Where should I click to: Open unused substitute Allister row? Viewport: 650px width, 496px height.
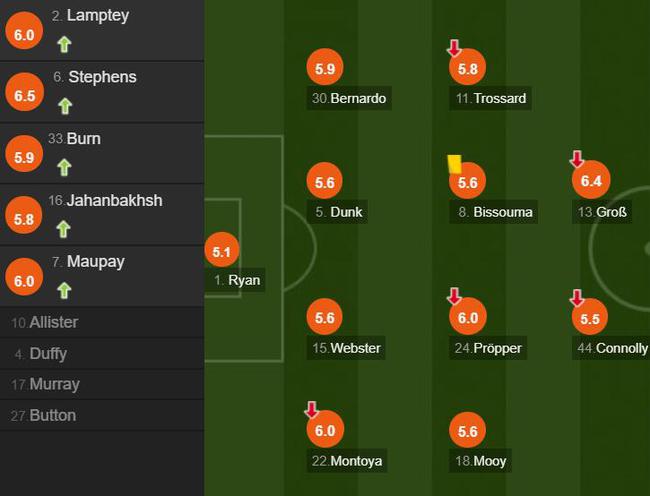pyautogui.click(x=102, y=322)
